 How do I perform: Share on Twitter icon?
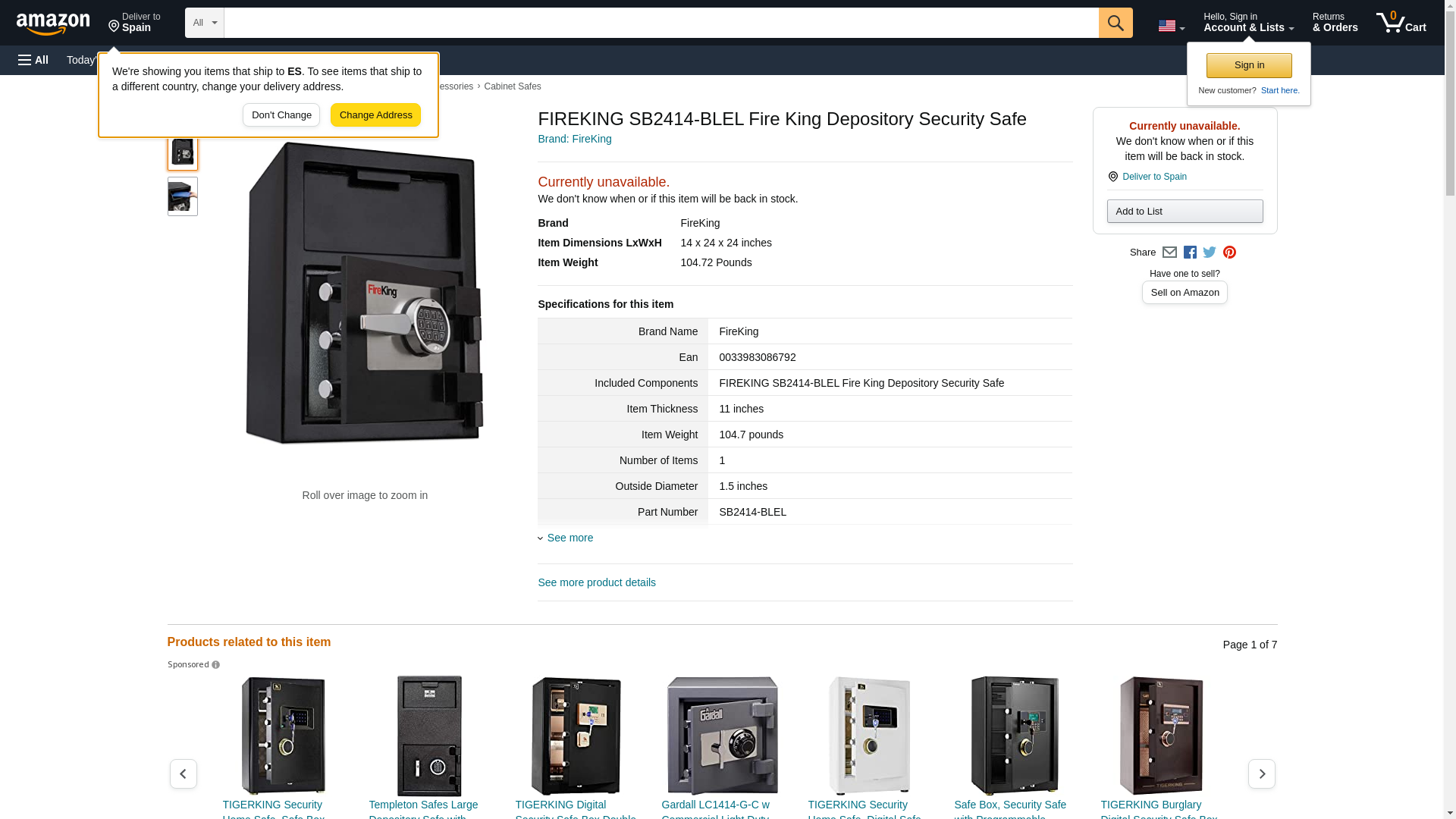click(1210, 253)
